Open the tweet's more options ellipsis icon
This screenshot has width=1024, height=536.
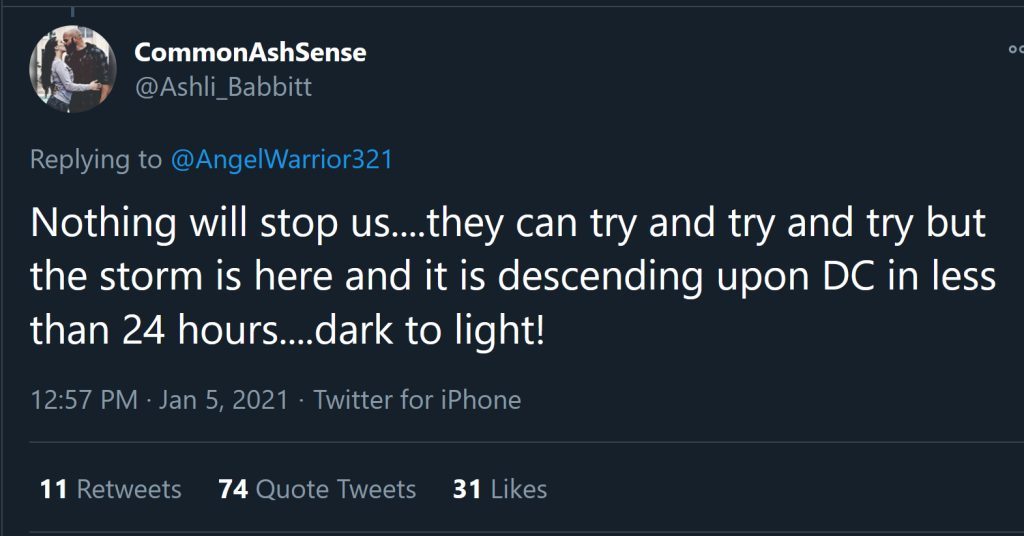coord(1016,48)
